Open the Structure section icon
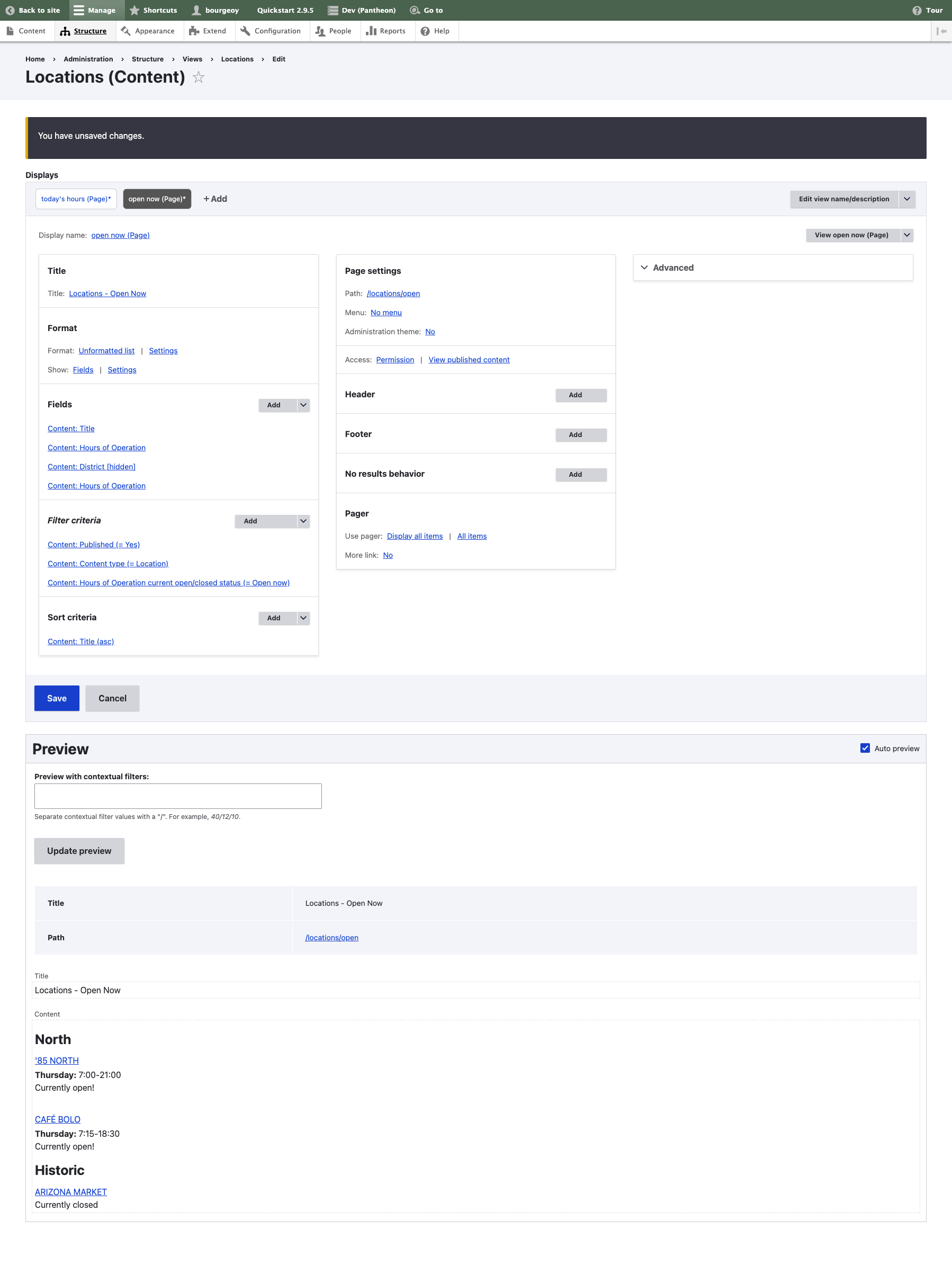 point(65,31)
